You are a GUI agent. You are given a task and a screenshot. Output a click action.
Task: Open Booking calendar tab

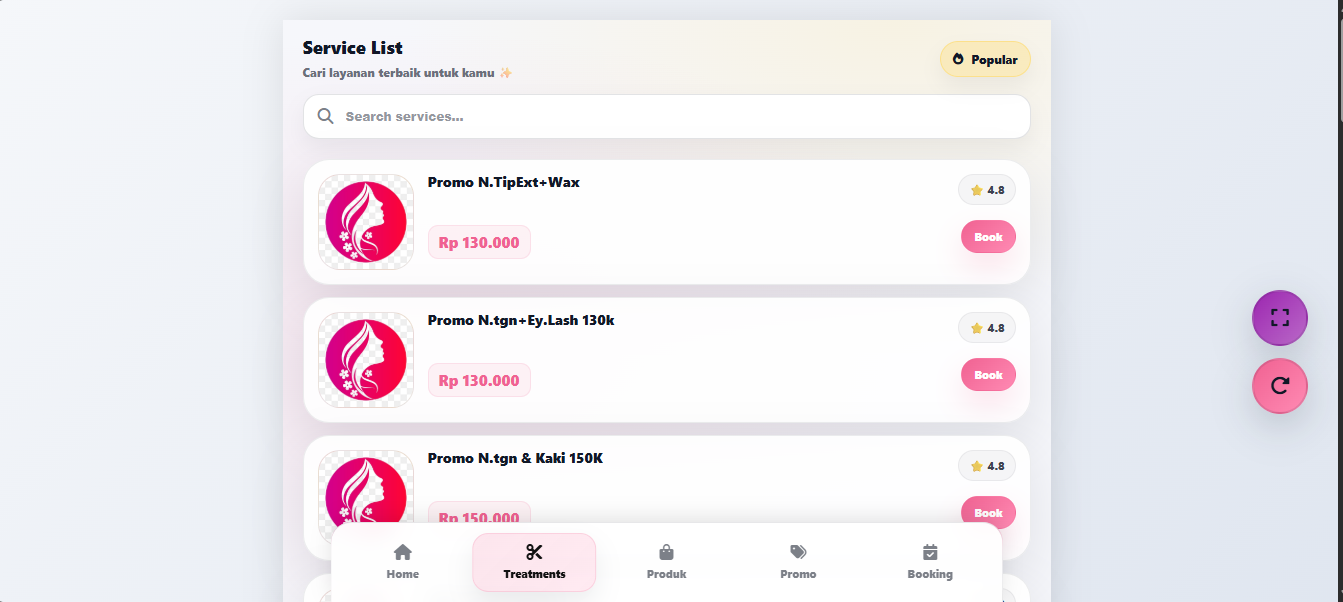tap(930, 561)
